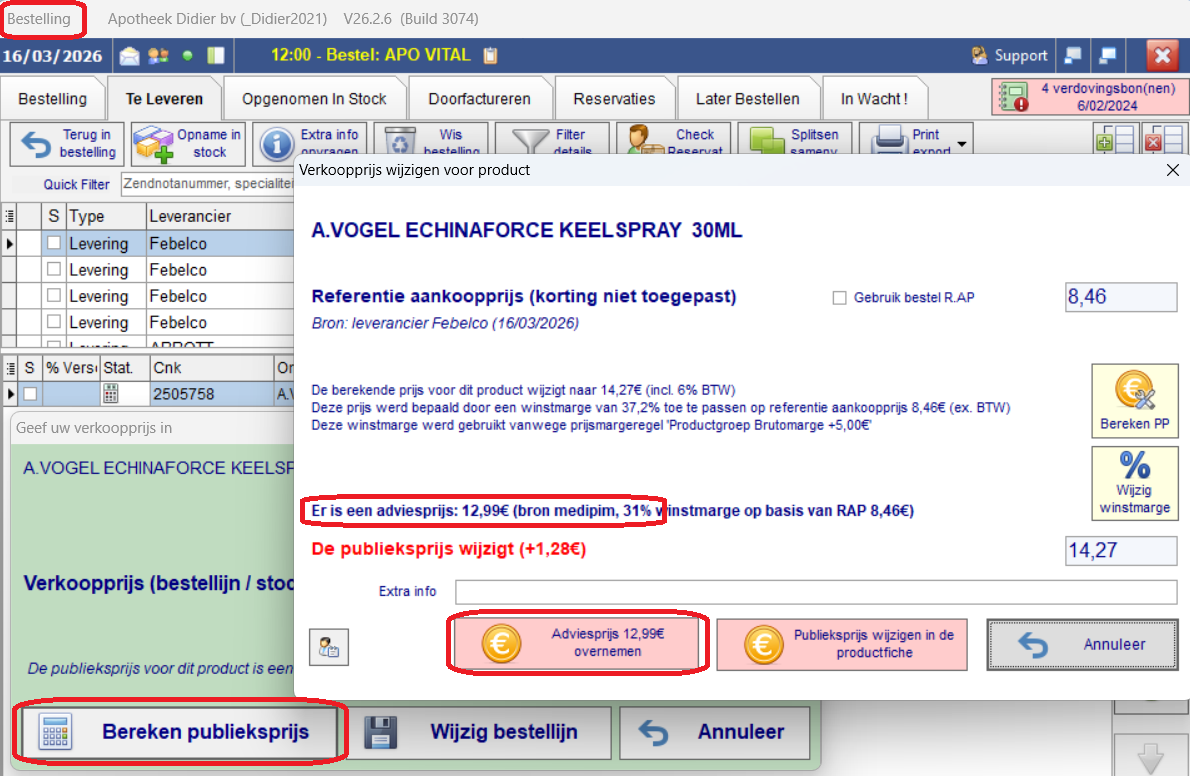Enable the Gebruik bestel R.AP checkbox
This screenshot has width=1190, height=776.
839,298
